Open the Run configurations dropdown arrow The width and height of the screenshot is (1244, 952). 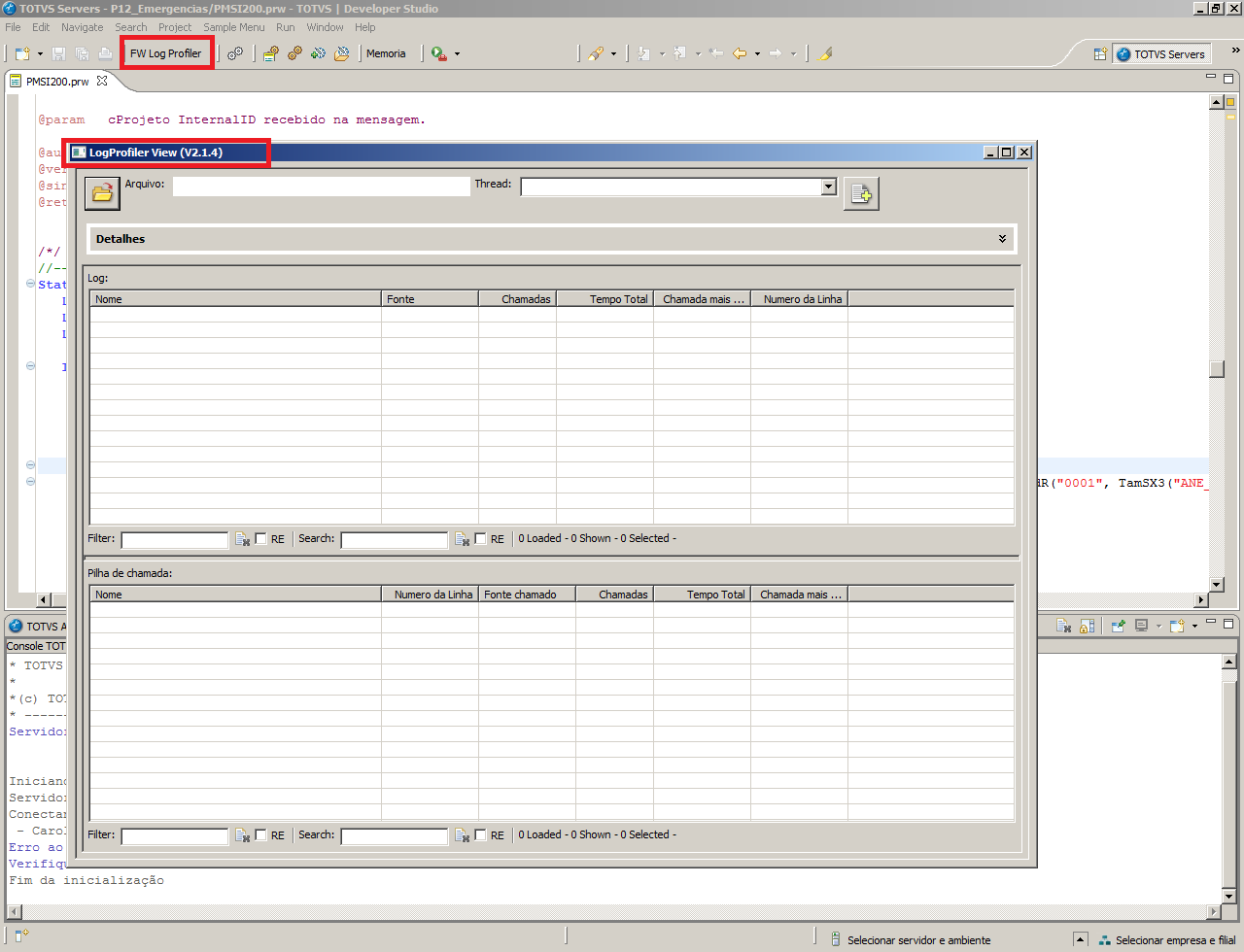(457, 53)
